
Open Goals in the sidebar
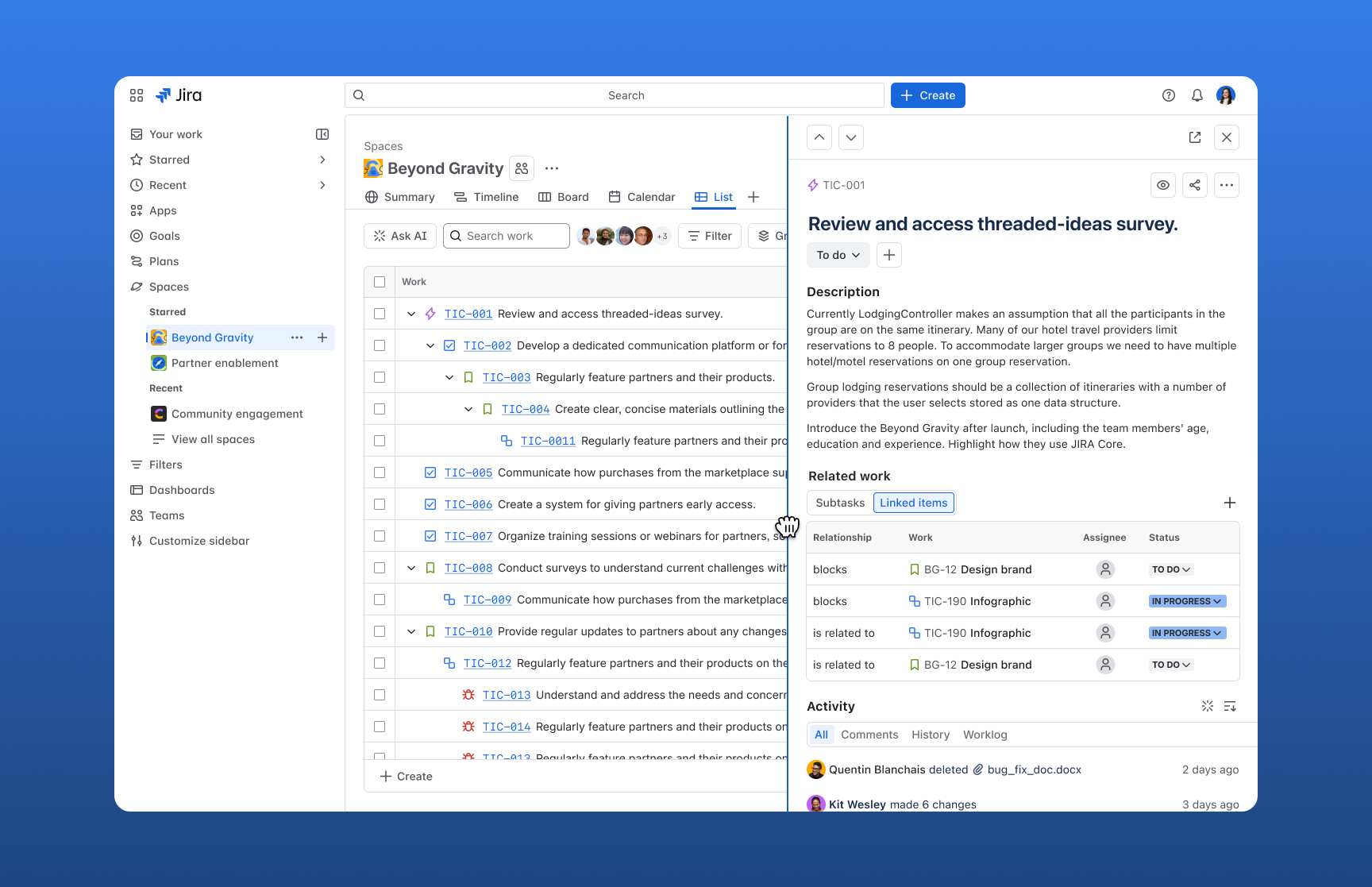164,236
